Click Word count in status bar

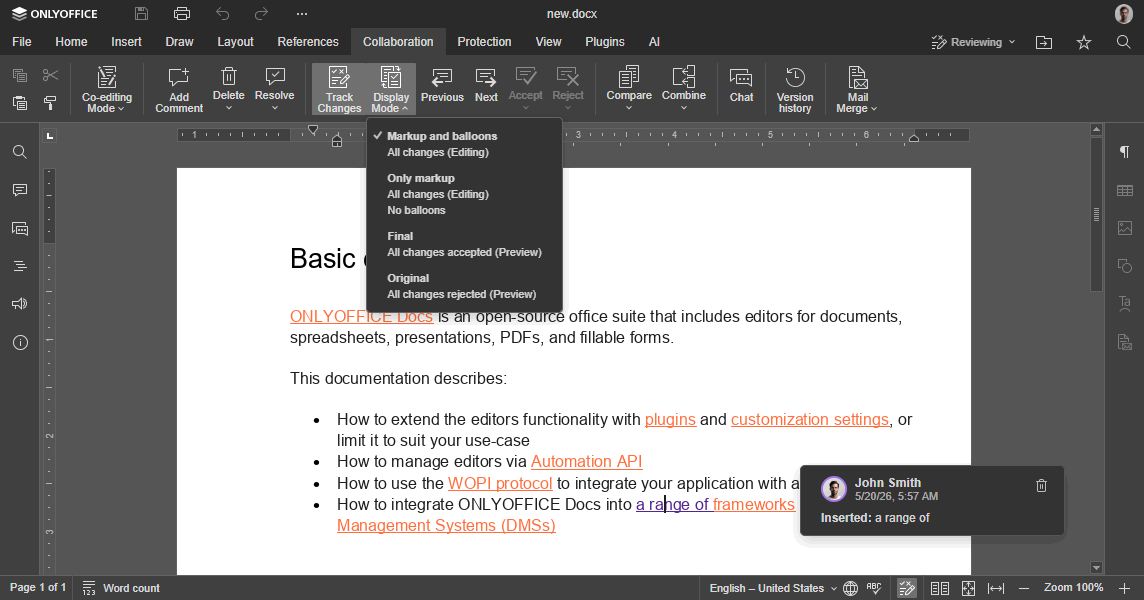click(121, 588)
